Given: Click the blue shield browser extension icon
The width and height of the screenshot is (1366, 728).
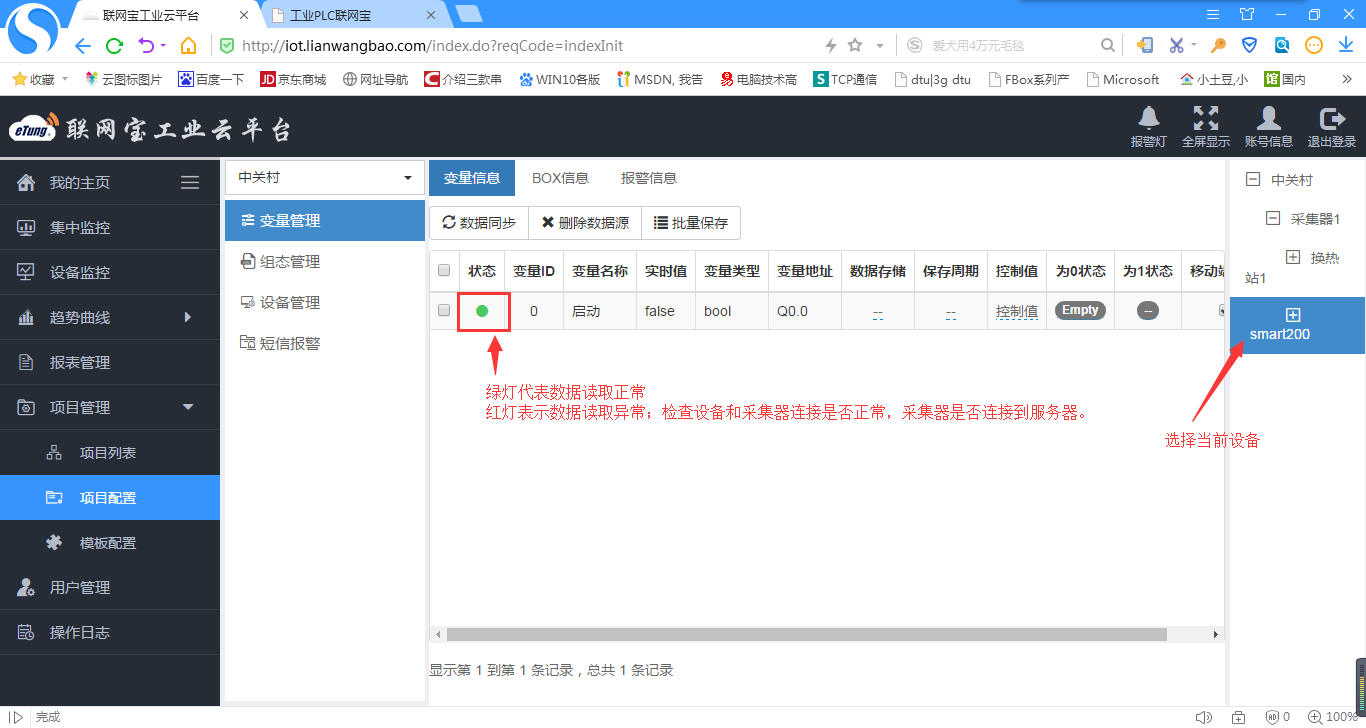Looking at the screenshot, I should click(1250, 45).
